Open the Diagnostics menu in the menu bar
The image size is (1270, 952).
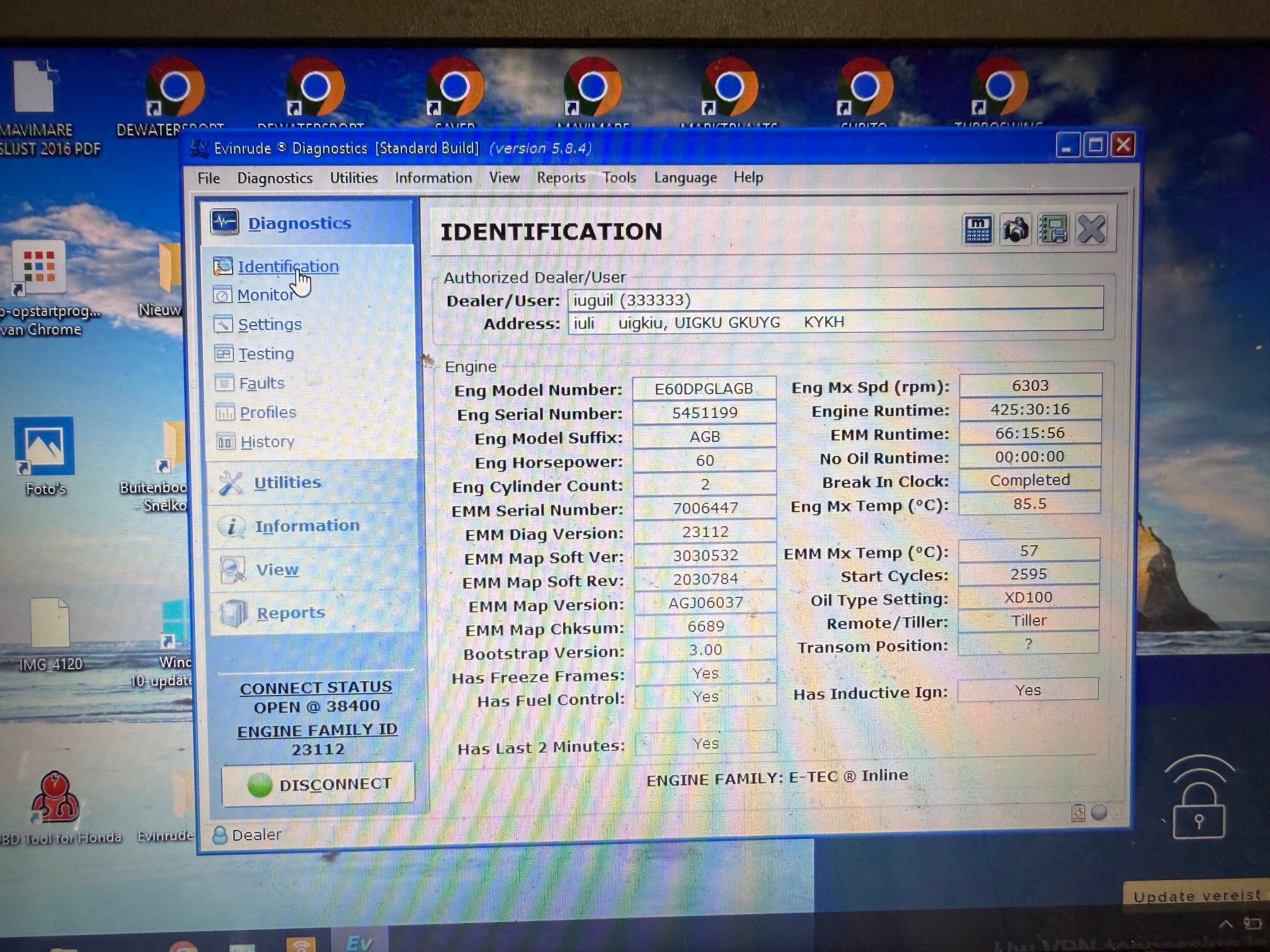point(275,178)
